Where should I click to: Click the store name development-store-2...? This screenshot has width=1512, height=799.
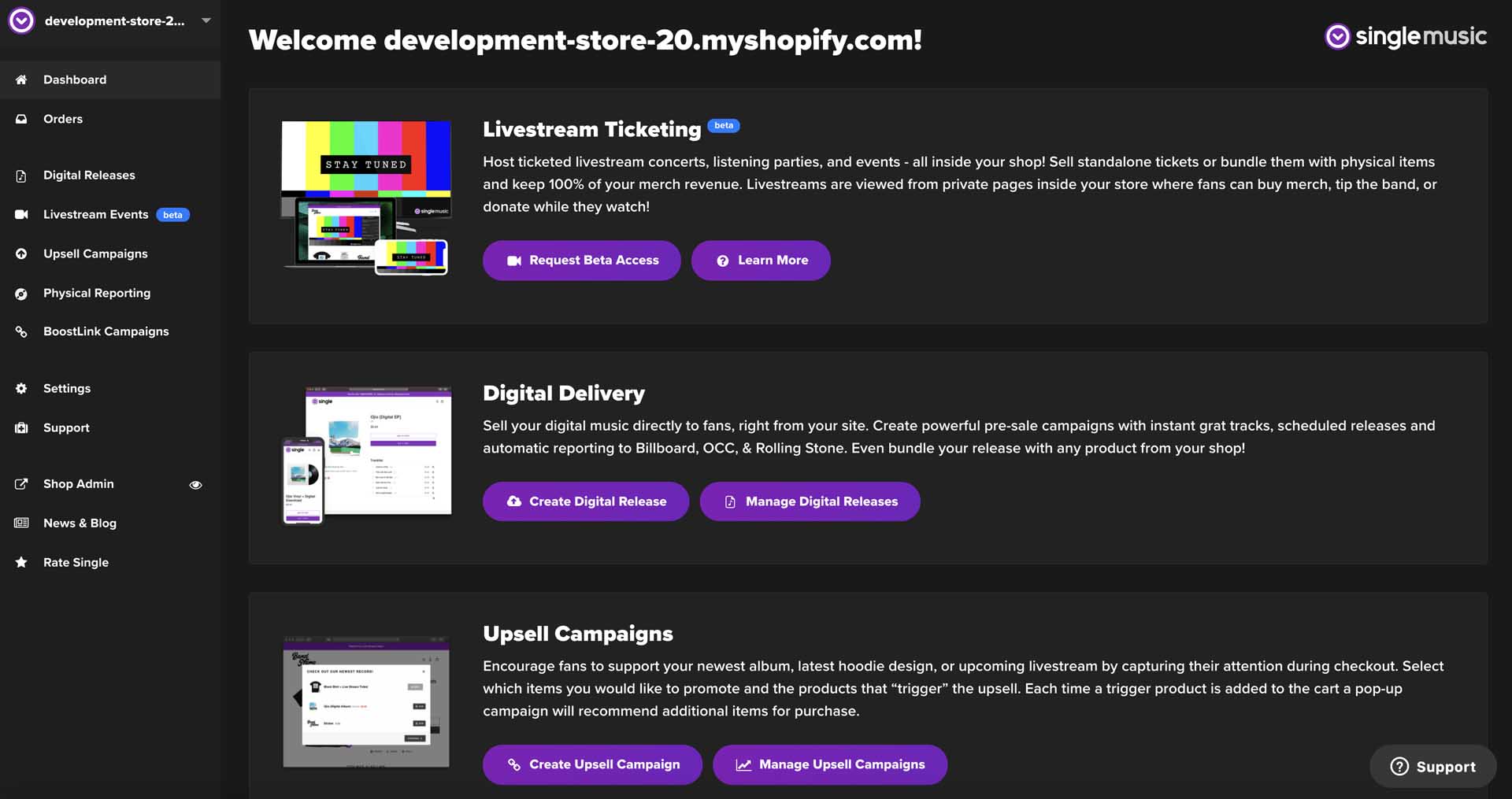coord(114,20)
